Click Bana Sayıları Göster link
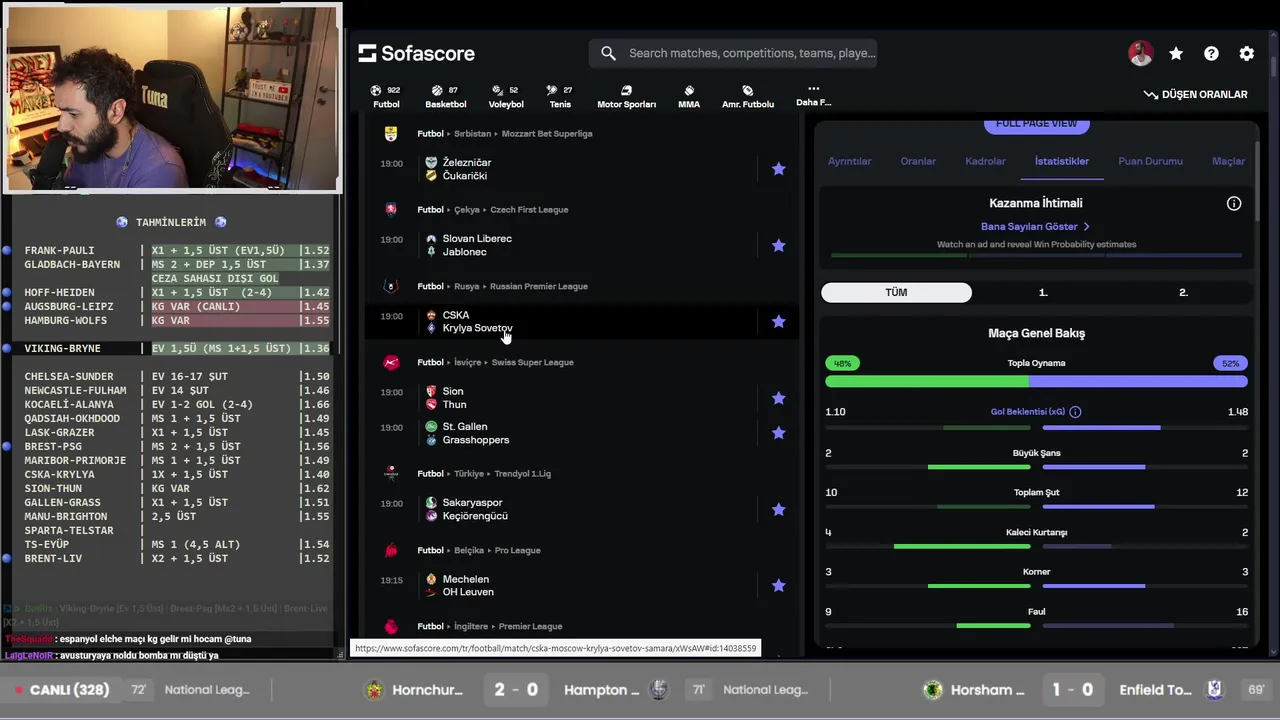The height and width of the screenshot is (720, 1280). (x=1035, y=226)
